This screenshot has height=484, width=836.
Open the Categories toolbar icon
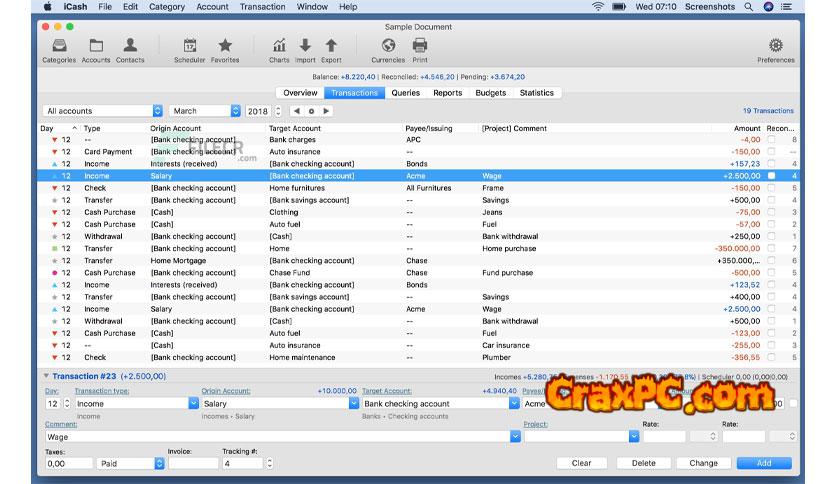tap(59, 46)
